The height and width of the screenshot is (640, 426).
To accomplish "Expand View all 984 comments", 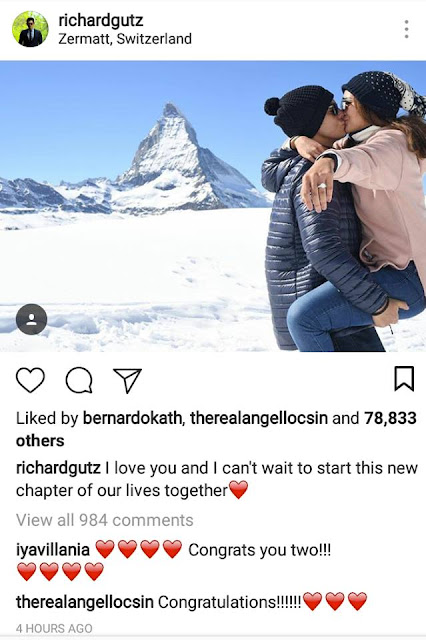I will pyautogui.click(x=104, y=520).
